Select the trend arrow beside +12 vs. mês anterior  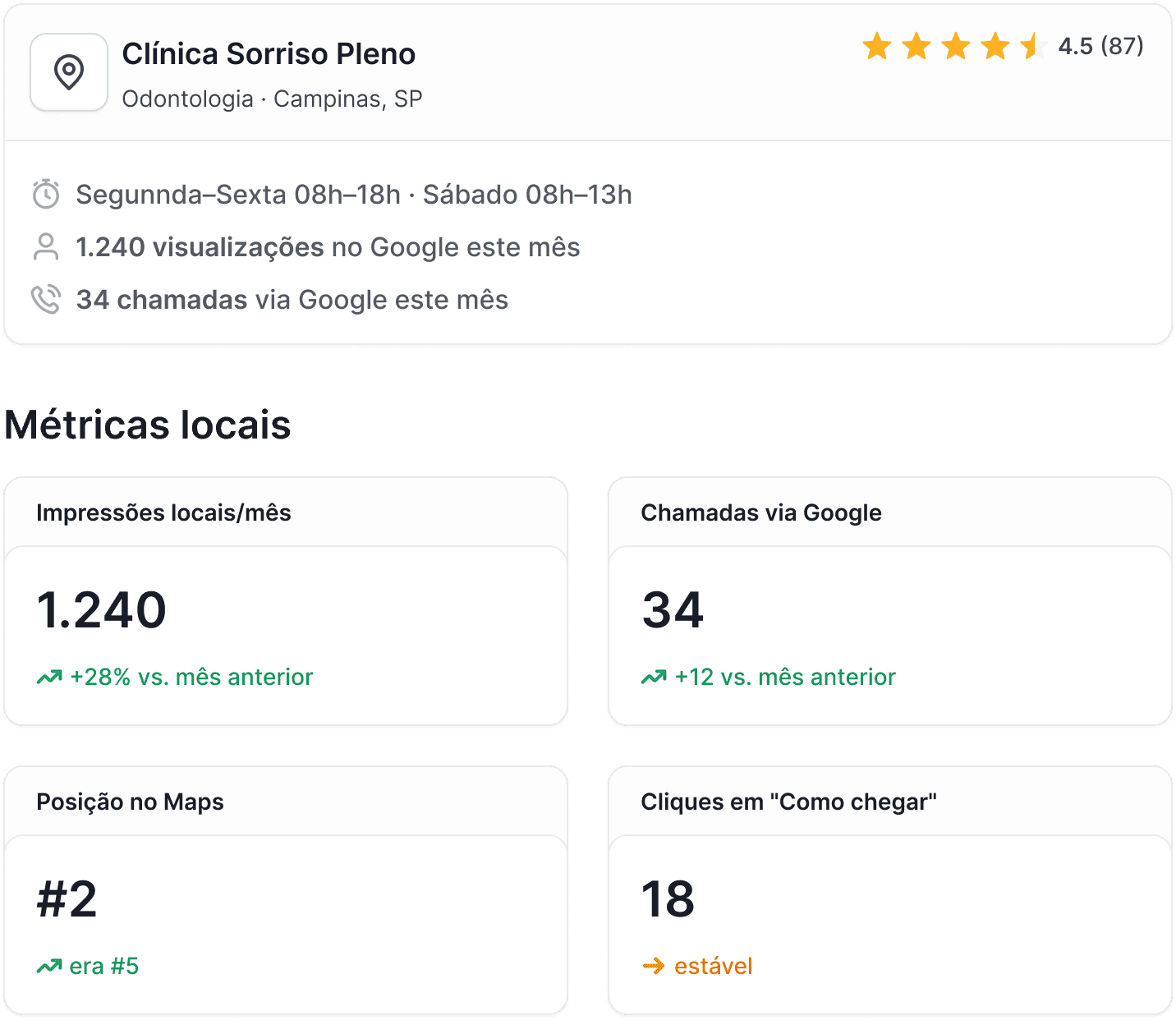(654, 678)
